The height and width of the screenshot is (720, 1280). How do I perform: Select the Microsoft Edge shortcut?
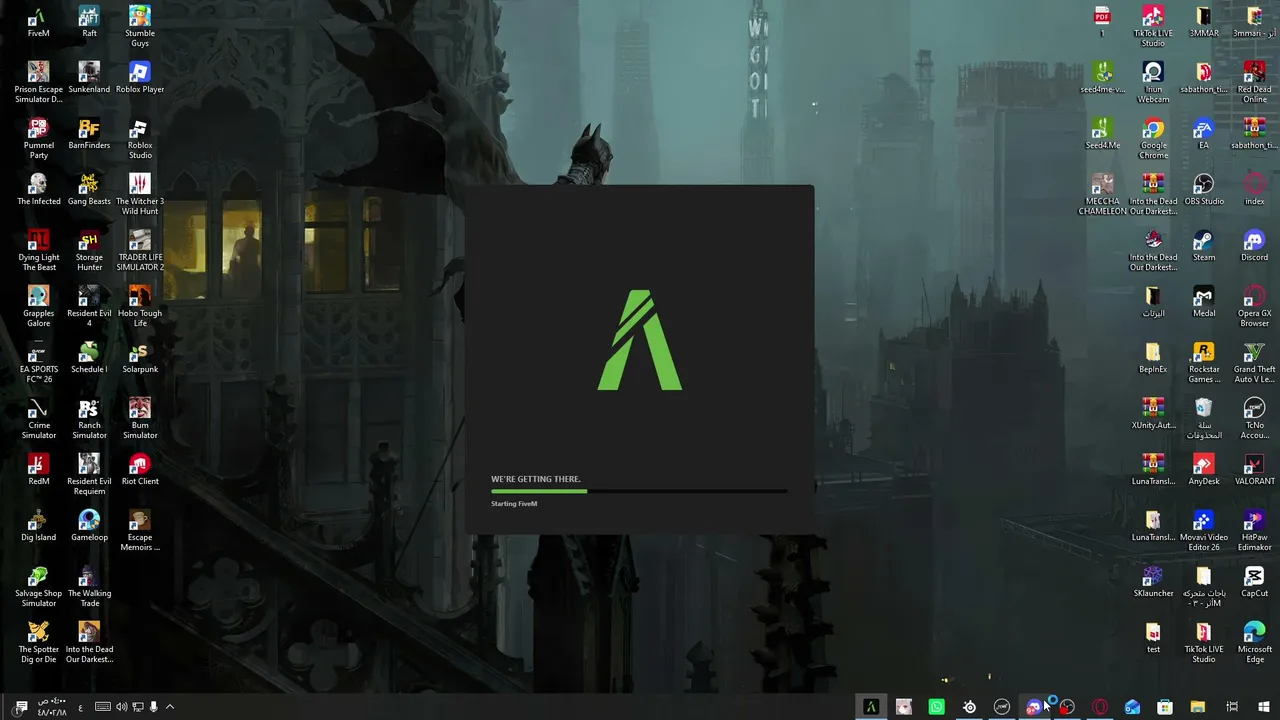pyautogui.click(x=1254, y=643)
